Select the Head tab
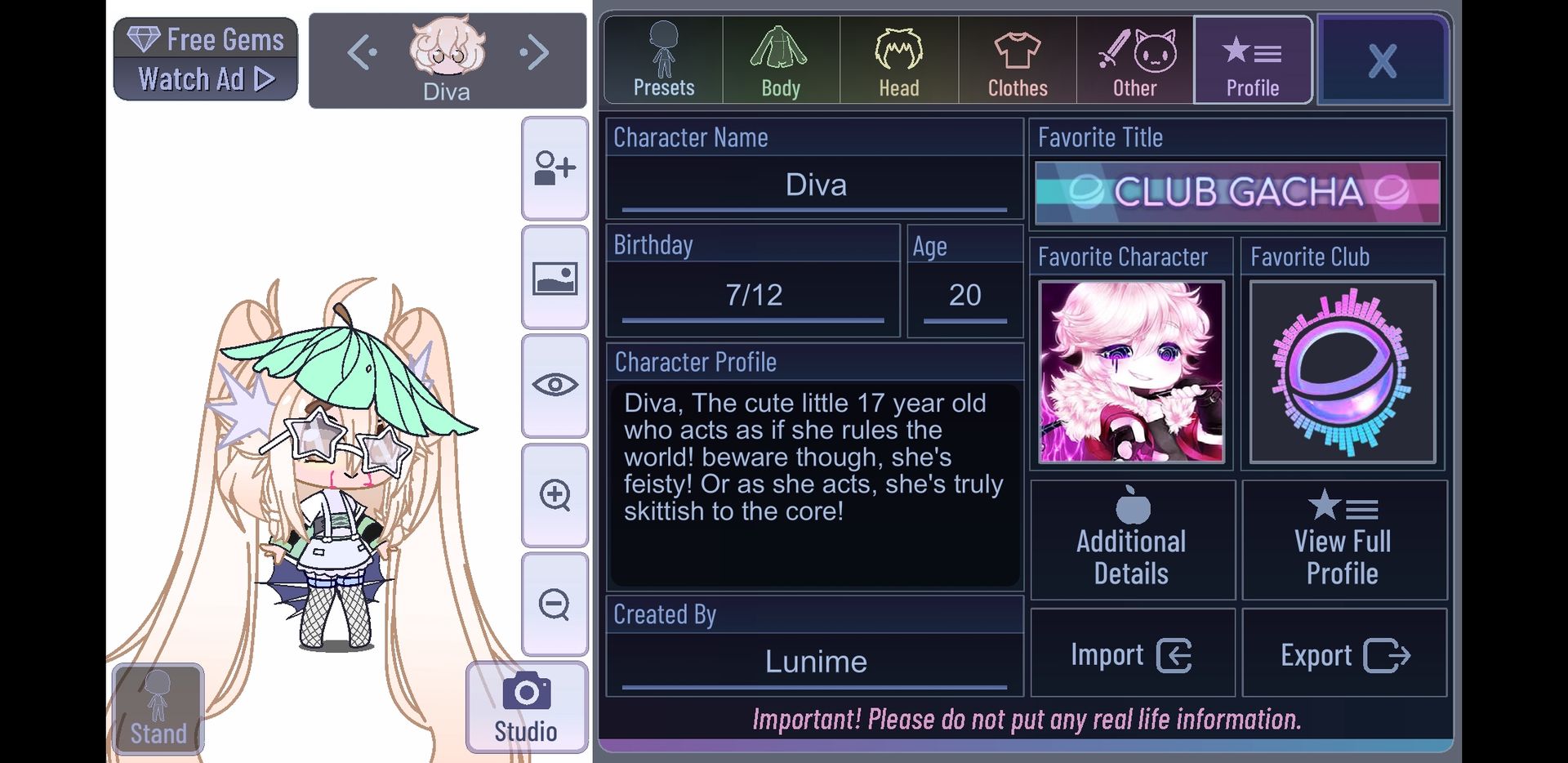 point(898,60)
